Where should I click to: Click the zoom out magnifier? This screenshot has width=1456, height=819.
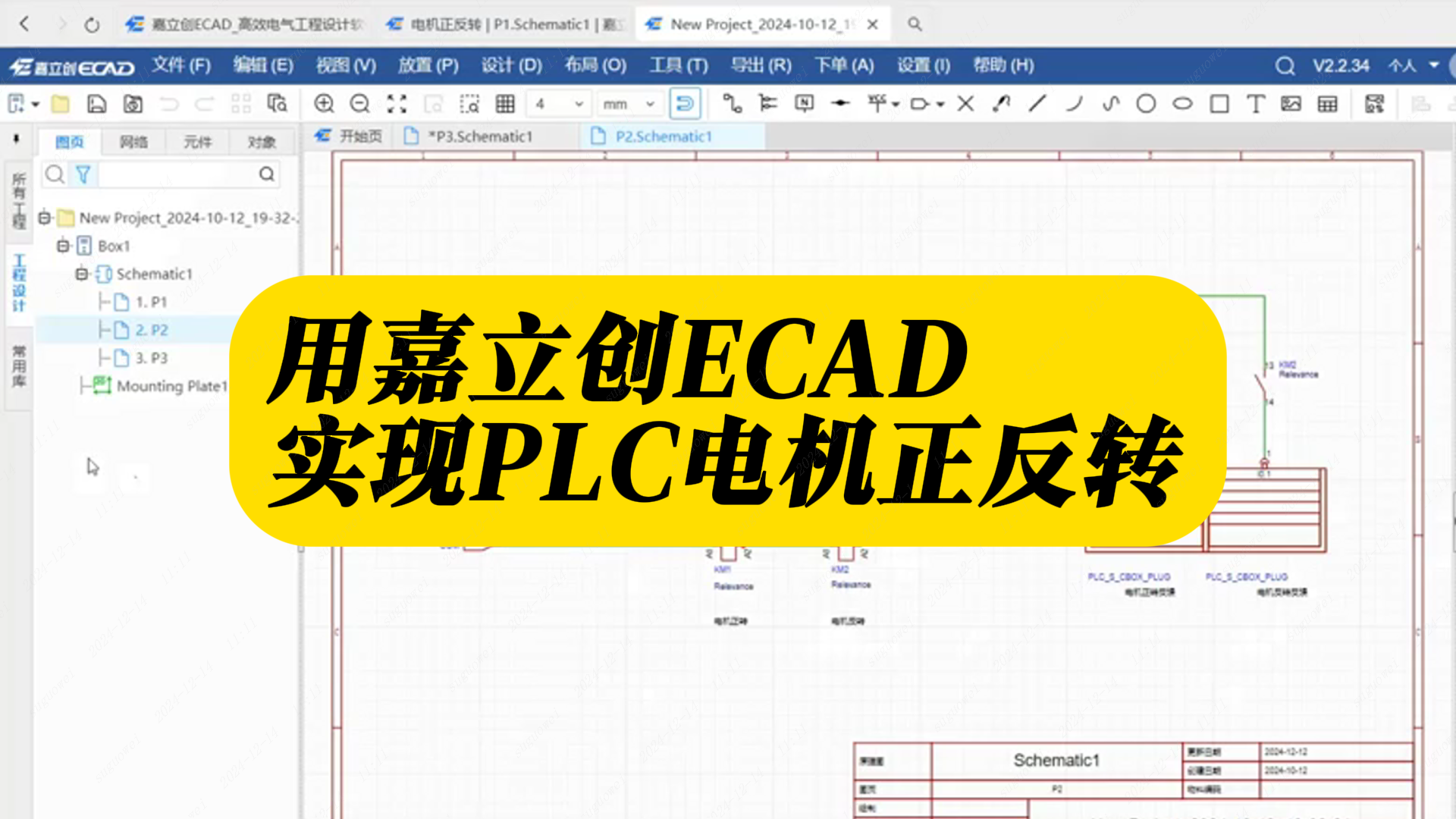pyautogui.click(x=360, y=104)
